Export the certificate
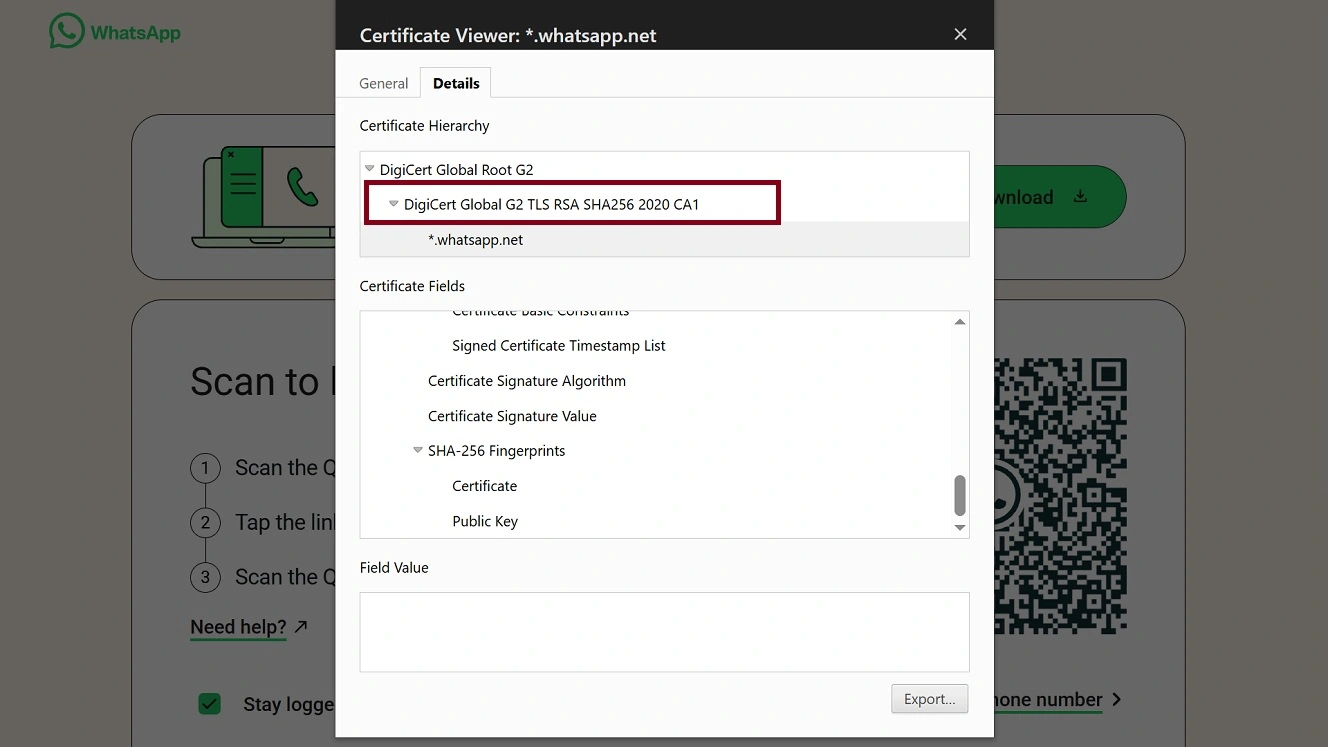Screen dimensions: 1328x747 pos(930,699)
